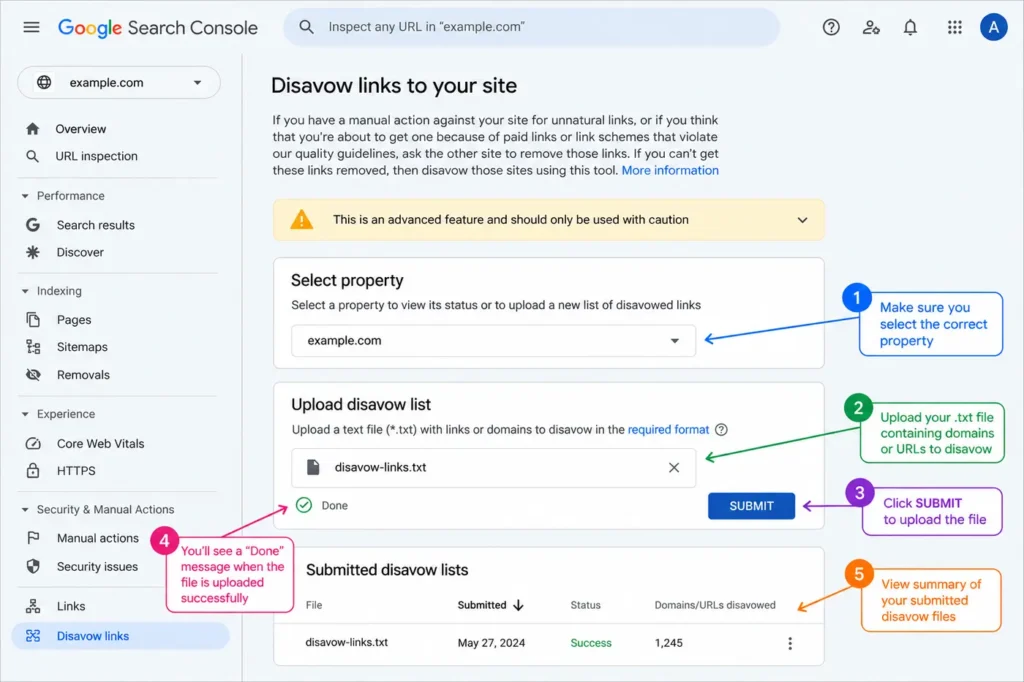Remove the uploaded disavow-links.txt file
This screenshot has height=682, width=1024.
pos(674,468)
